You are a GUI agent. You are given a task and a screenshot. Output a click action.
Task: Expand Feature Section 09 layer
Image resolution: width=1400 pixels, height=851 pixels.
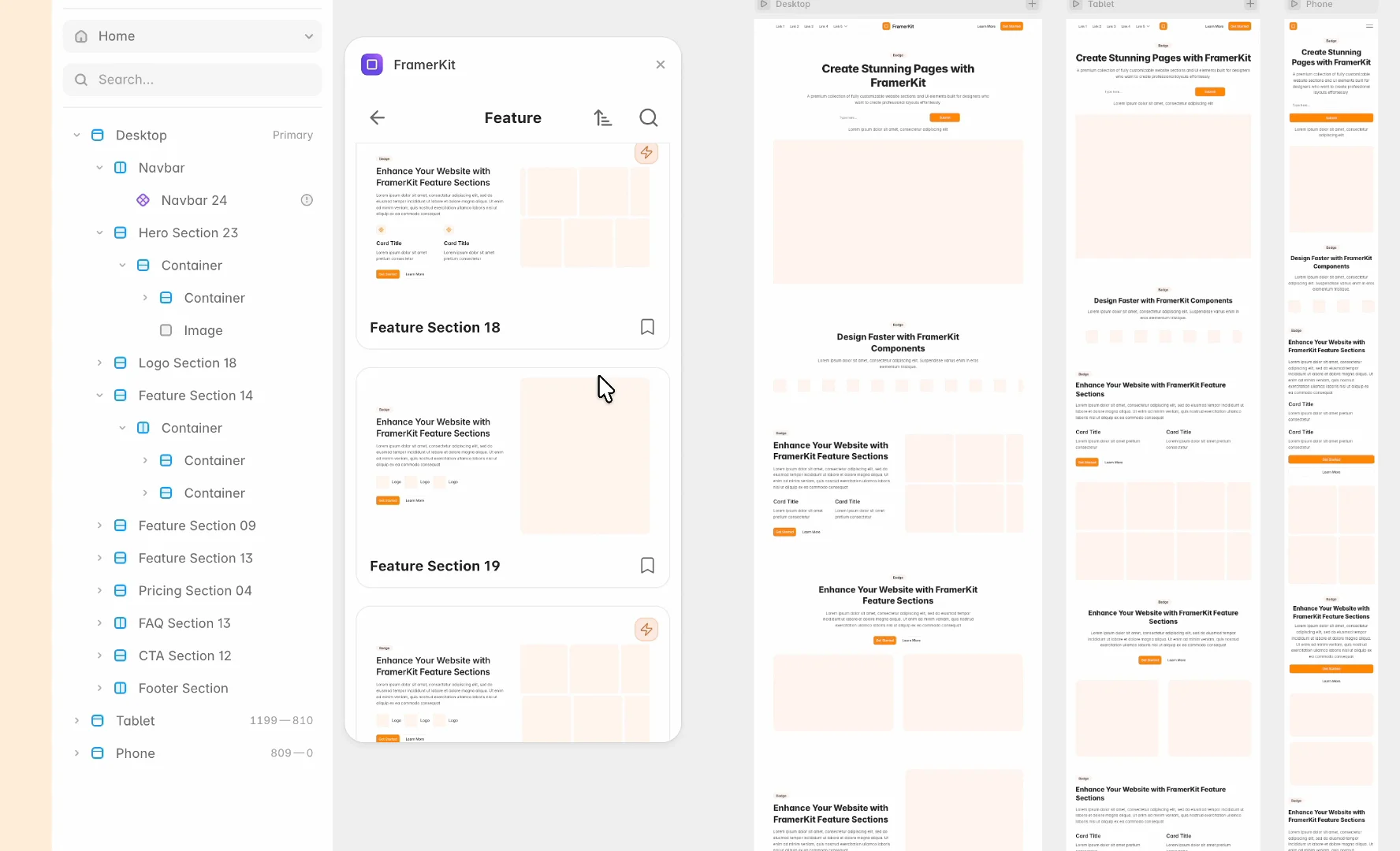coord(99,526)
